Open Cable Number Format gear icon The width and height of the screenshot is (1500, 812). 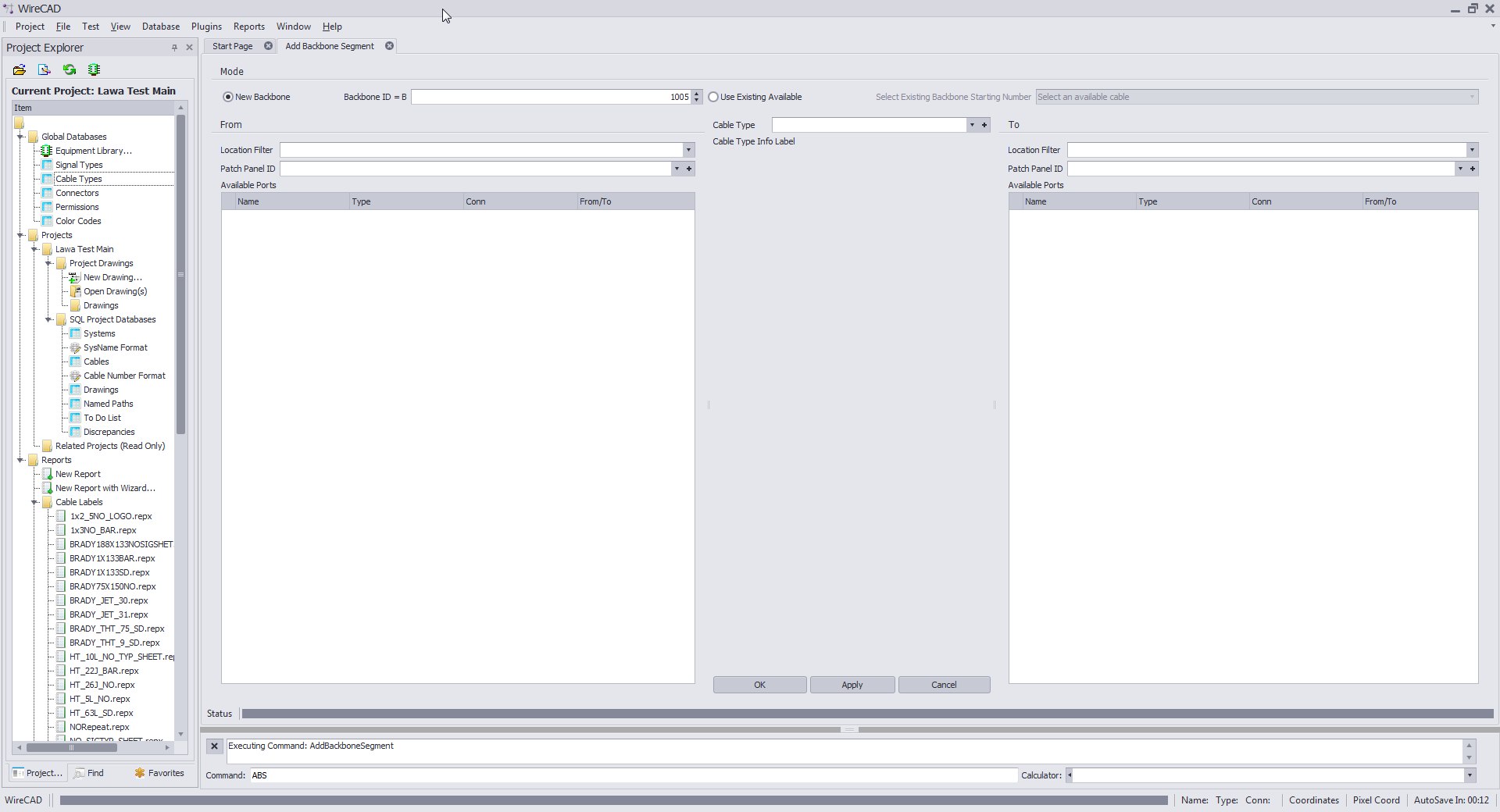click(75, 376)
